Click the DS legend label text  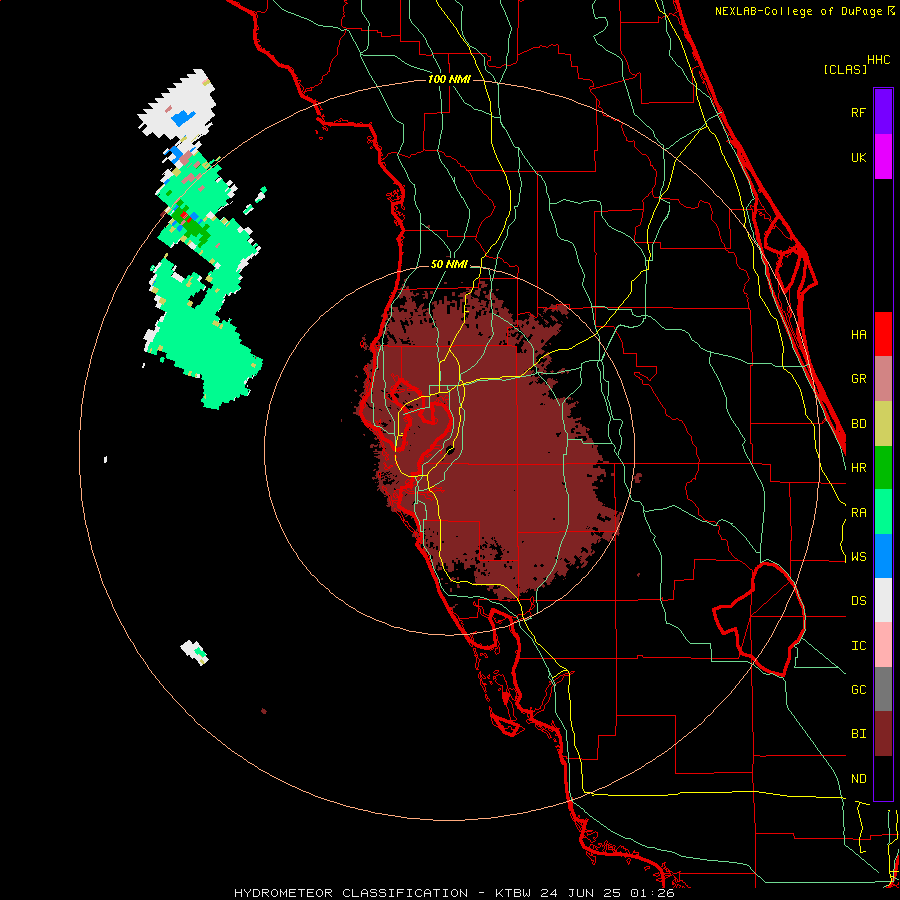click(x=858, y=601)
